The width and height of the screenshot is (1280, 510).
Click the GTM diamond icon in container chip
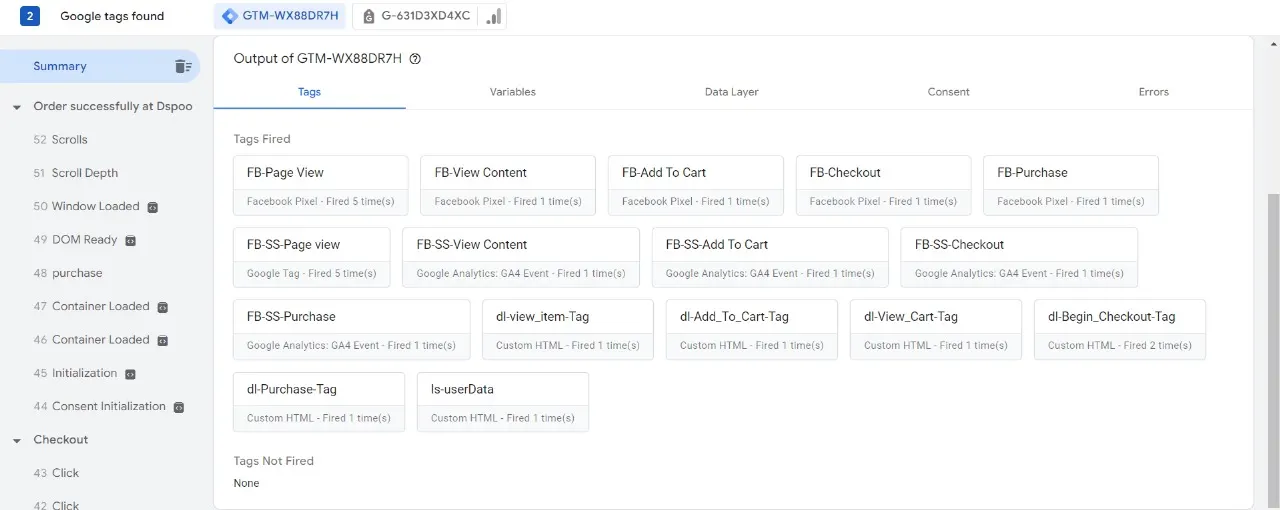230,16
